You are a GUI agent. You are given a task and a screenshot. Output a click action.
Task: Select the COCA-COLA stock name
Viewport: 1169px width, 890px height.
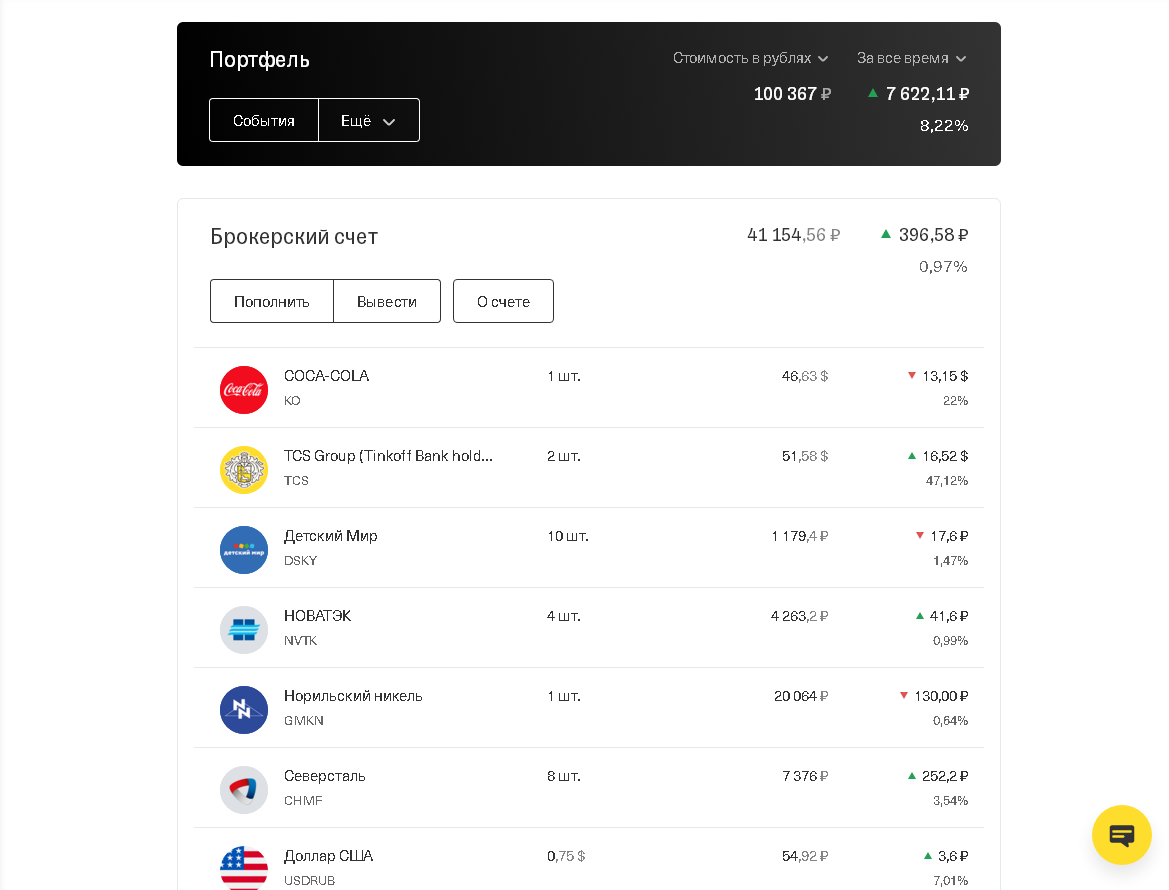coord(326,376)
